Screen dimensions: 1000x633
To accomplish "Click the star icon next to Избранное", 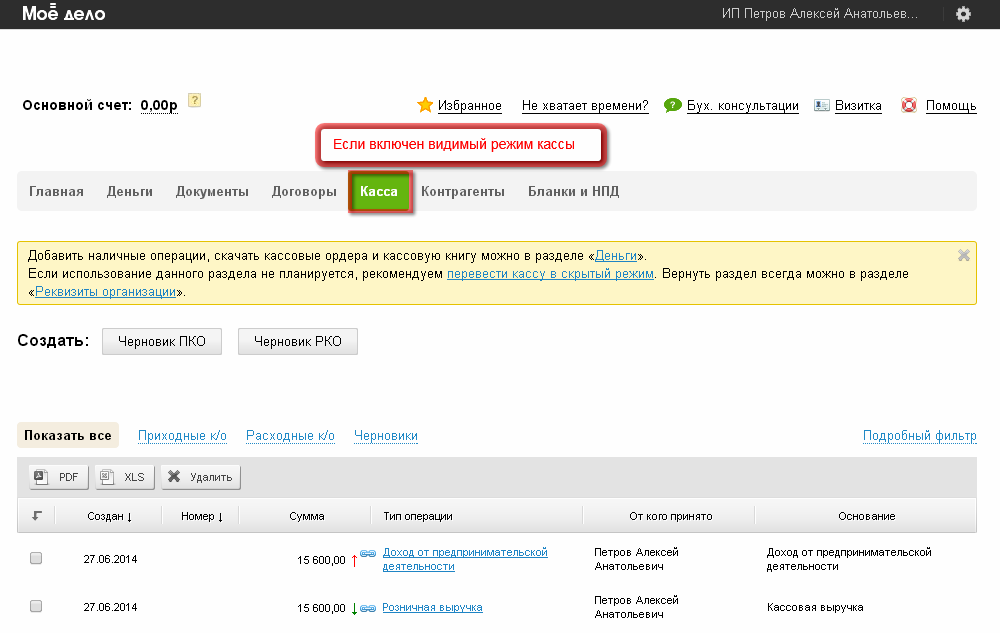I will pyautogui.click(x=425, y=105).
